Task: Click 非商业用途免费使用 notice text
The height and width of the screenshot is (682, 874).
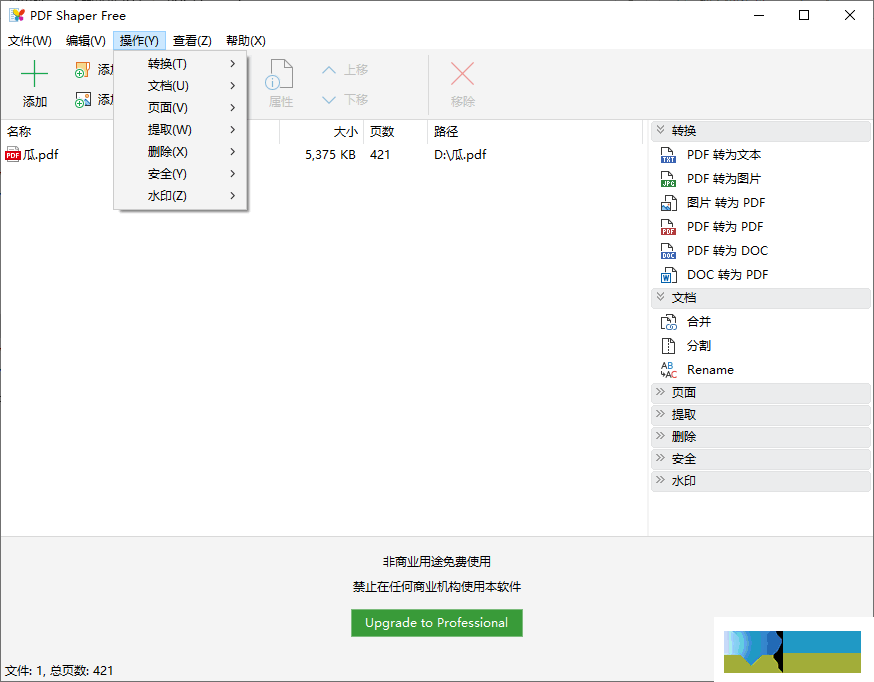Action: 436,562
